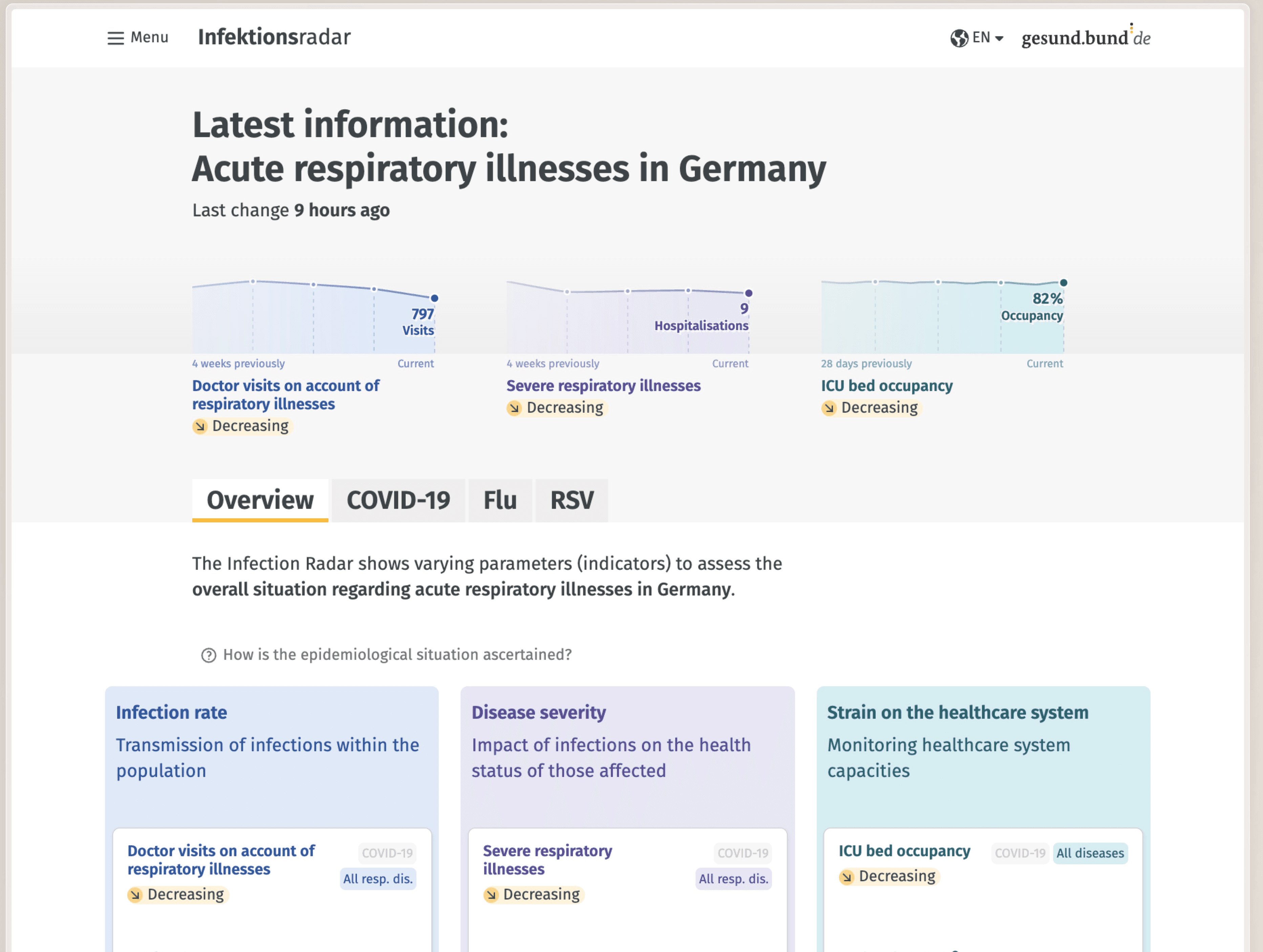
Task: Click the question mark help icon
Action: [208, 655]
